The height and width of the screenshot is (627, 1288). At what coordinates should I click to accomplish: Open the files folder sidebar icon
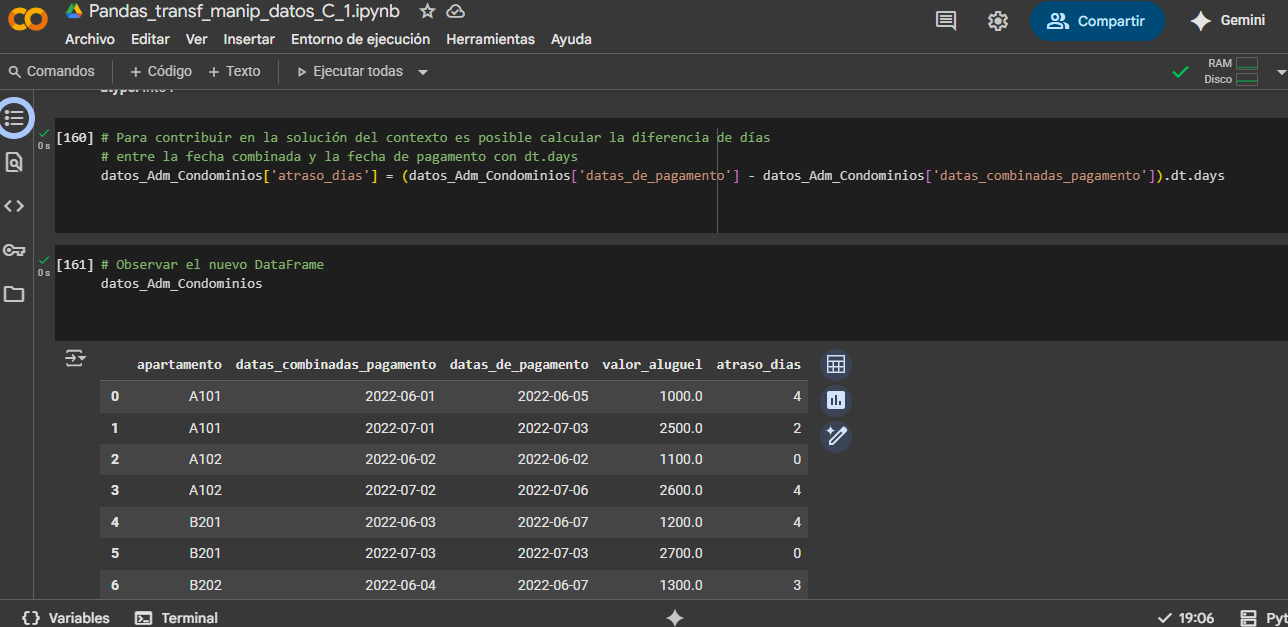(x=14, y=294)
